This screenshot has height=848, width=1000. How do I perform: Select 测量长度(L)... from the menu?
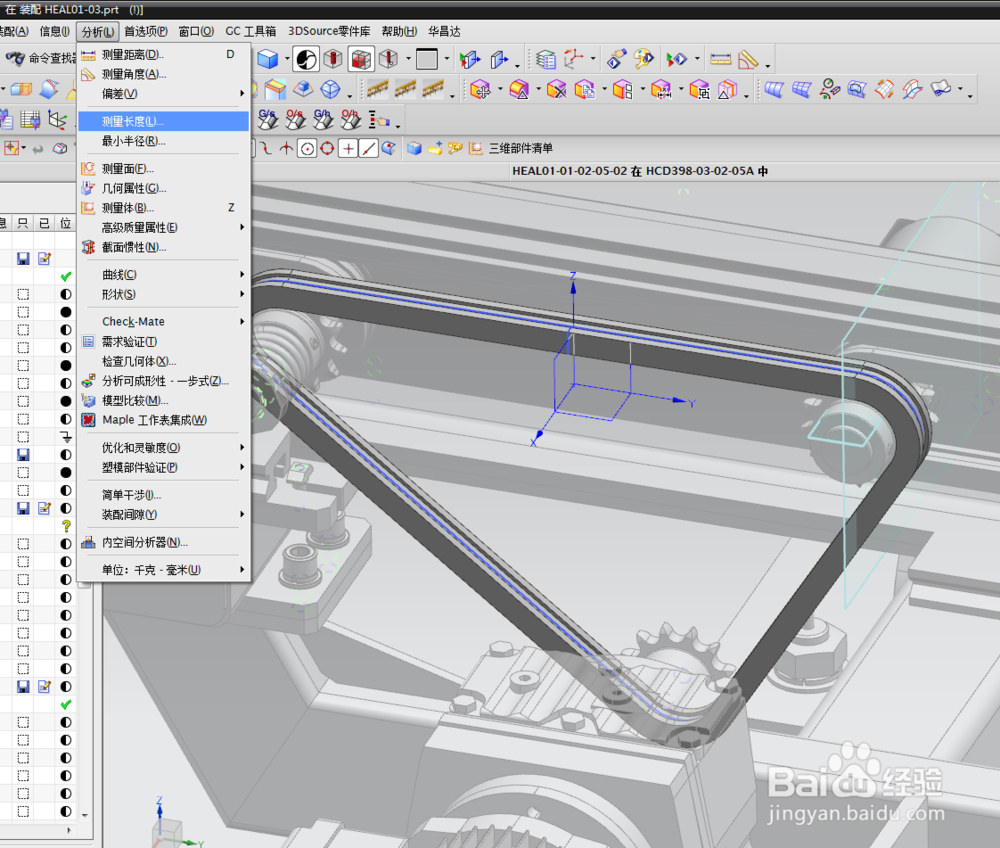coord(163,121)
